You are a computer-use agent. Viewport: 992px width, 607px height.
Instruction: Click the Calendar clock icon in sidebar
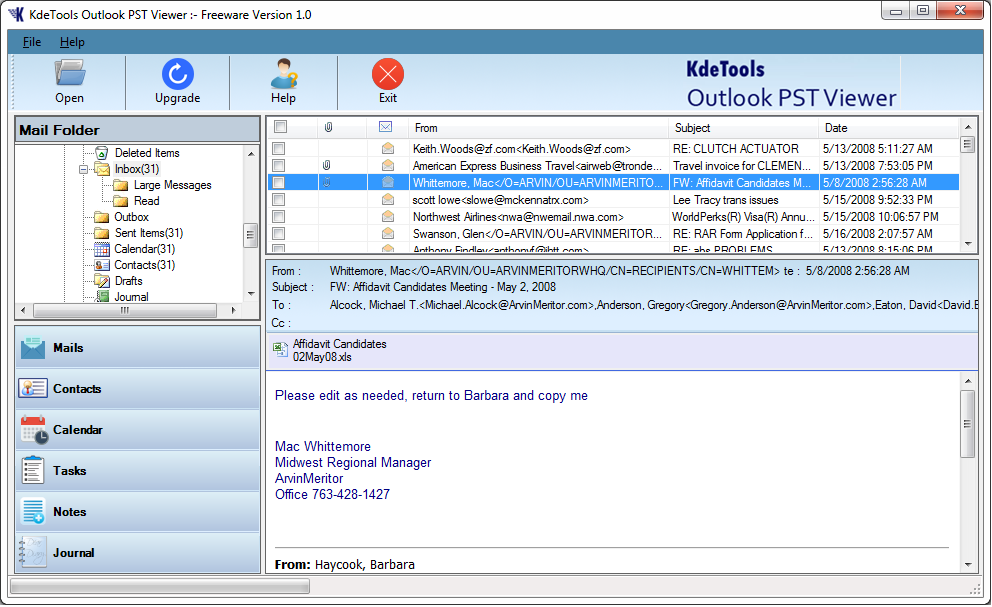pyautogui.click(x=34, y=430)
